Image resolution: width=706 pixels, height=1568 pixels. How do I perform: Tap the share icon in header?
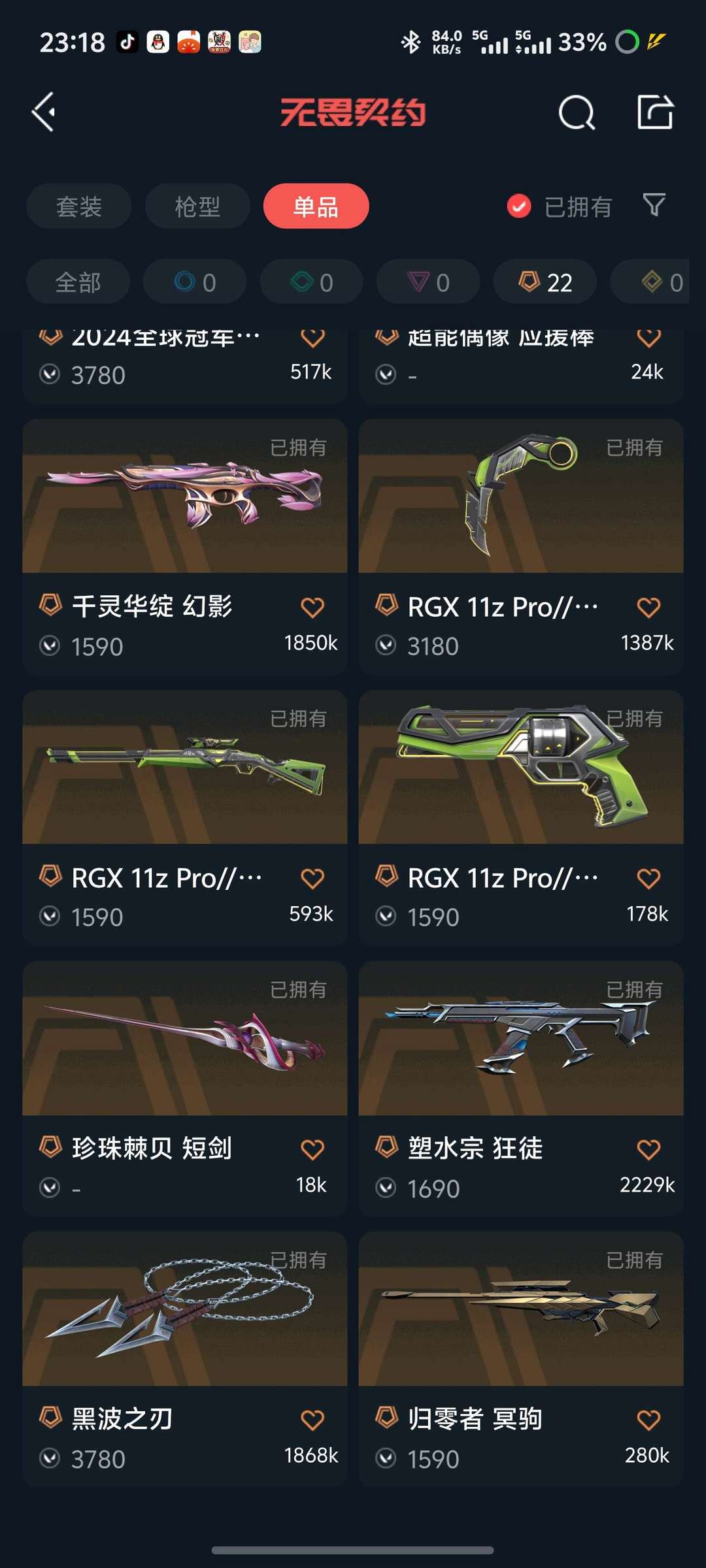655,112
